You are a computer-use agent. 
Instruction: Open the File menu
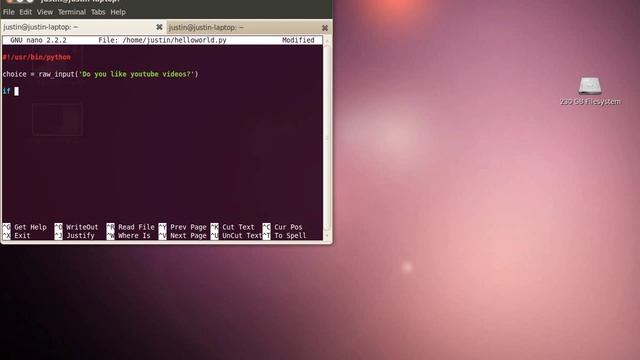(9, 12)
